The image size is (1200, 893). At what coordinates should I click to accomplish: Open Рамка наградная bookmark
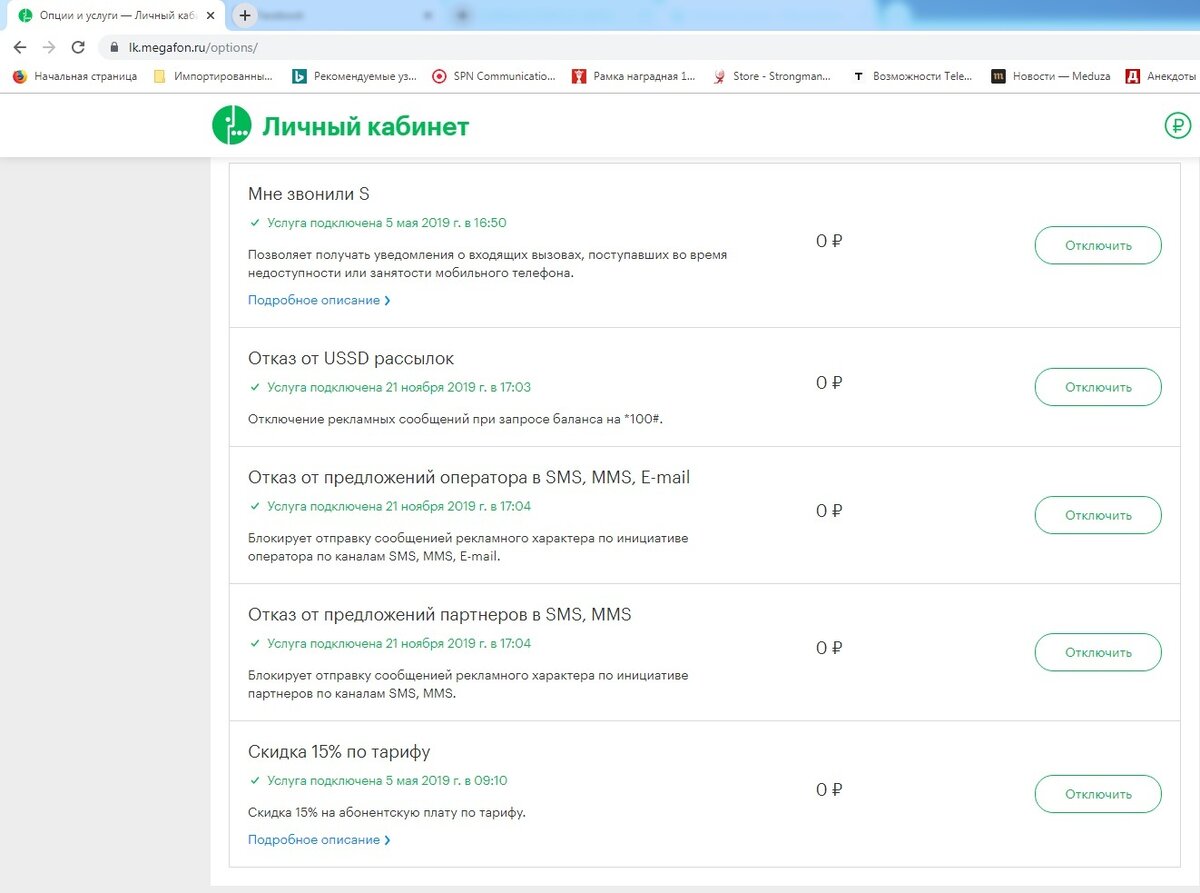pos(634,76)
